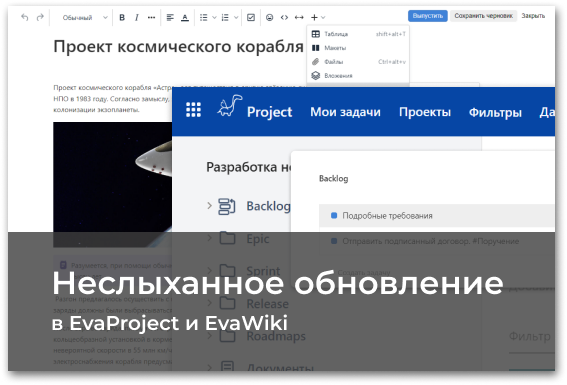Choose Макеты from the insert menu
The height and width of the screenshot is (385, 567).
pyautogui.click(x=358, y=48)
